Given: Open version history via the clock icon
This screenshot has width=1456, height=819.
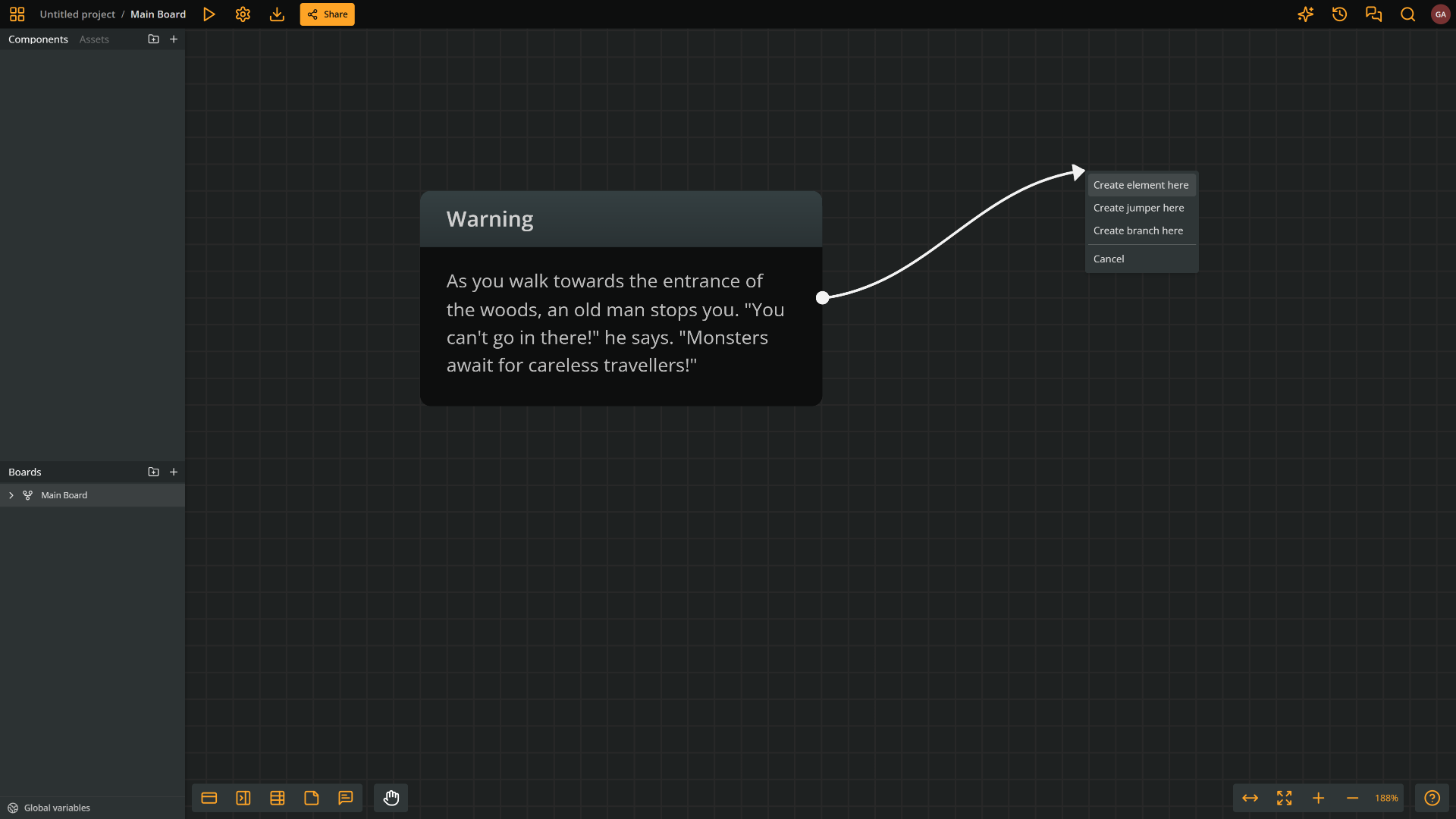Looking at the screenshot, I should pyautogui.click(x=1339, y=14).
